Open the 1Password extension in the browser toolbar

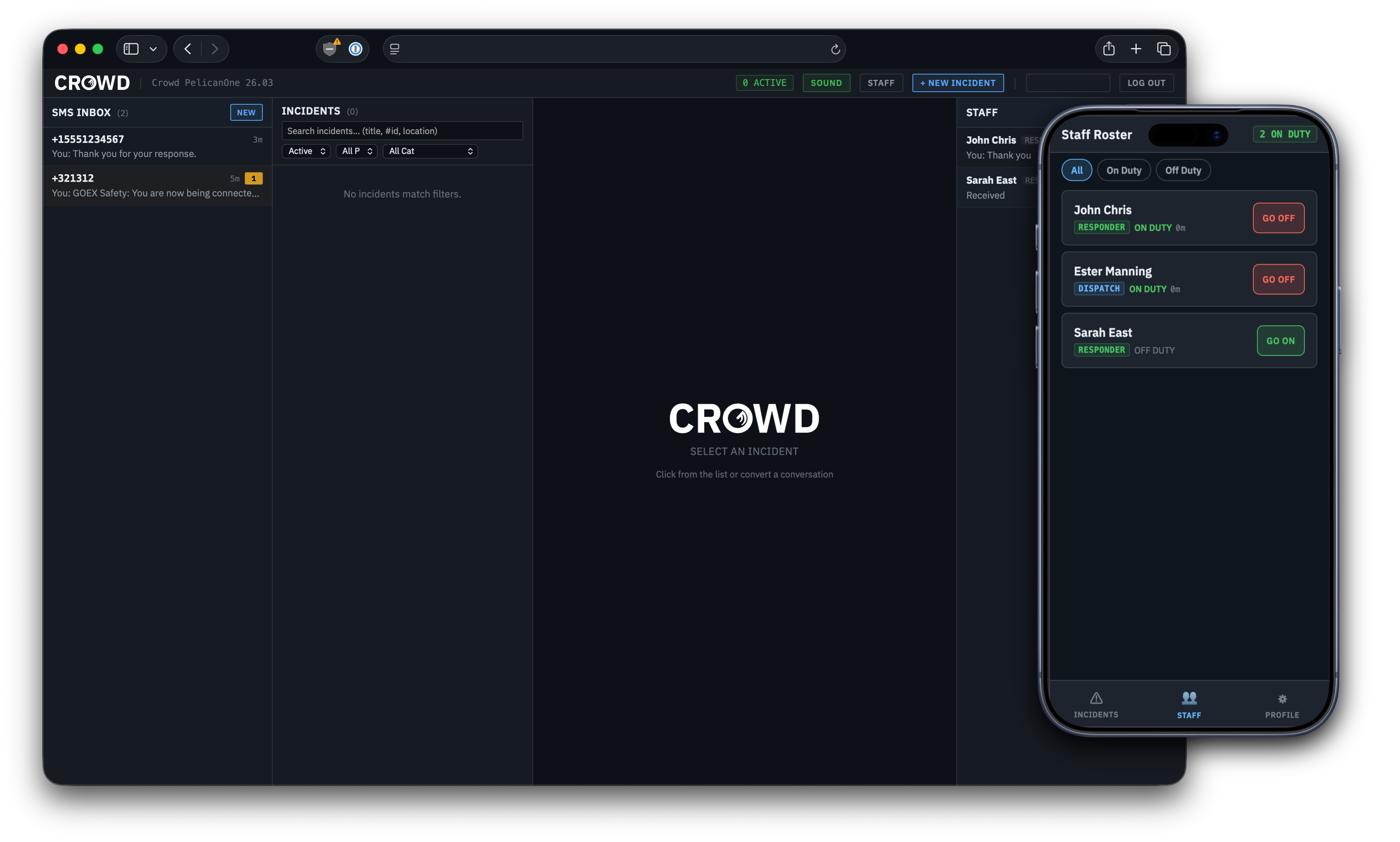coord(356,49)
